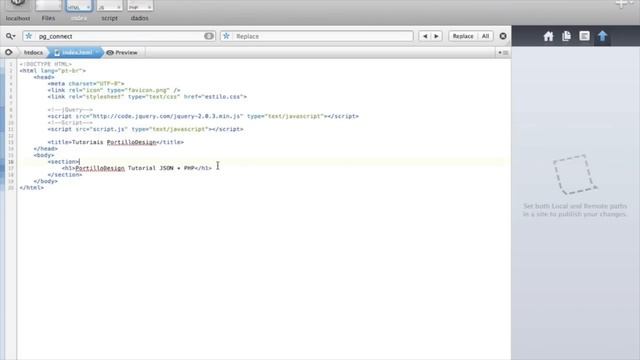Viewport: 640px width, 360px height.
Task: Switch to the script JS tab
Action: coord(109,11)
